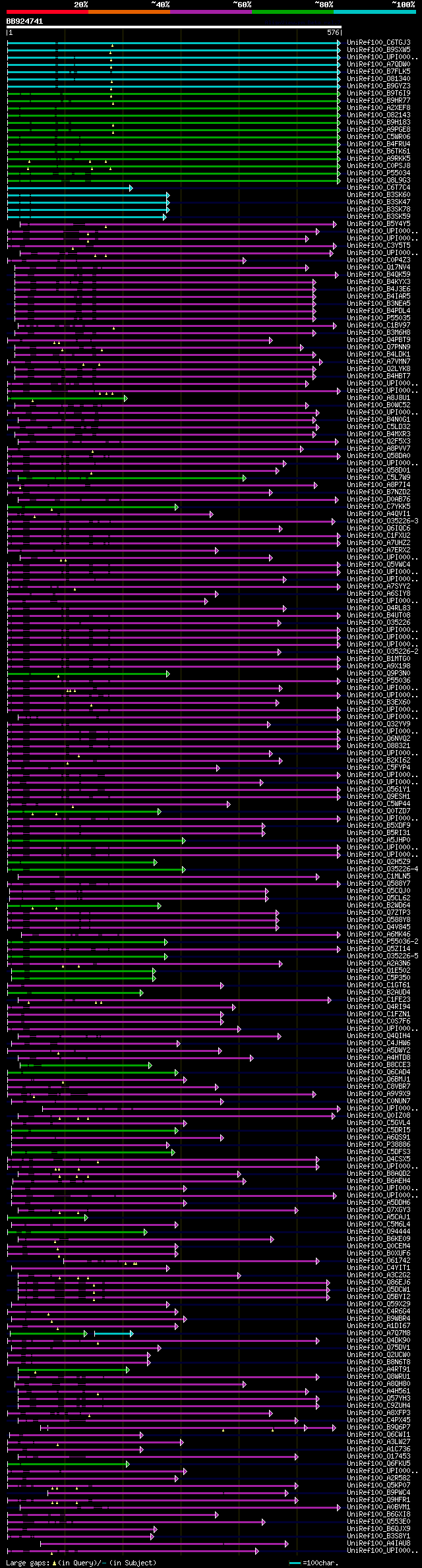
Task: Click the Large gaps legend text
Action: pos(82,1563)
